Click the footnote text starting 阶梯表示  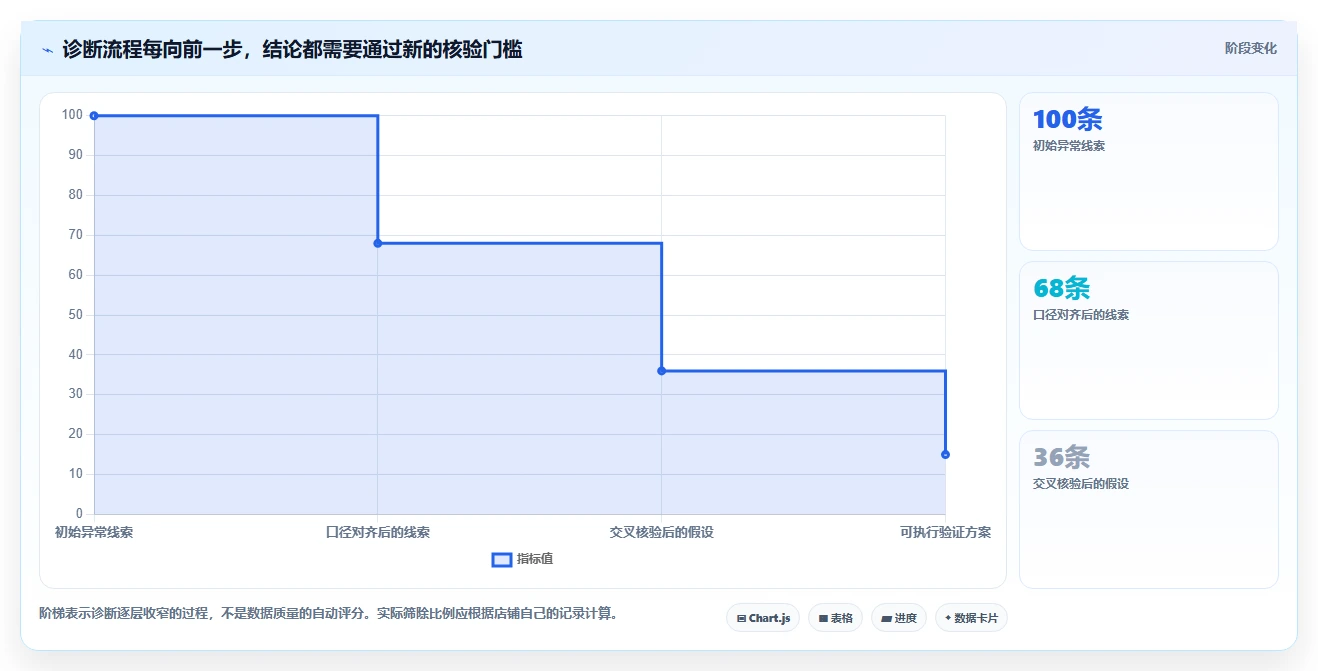pyautogui.click(x=328, y=613)
